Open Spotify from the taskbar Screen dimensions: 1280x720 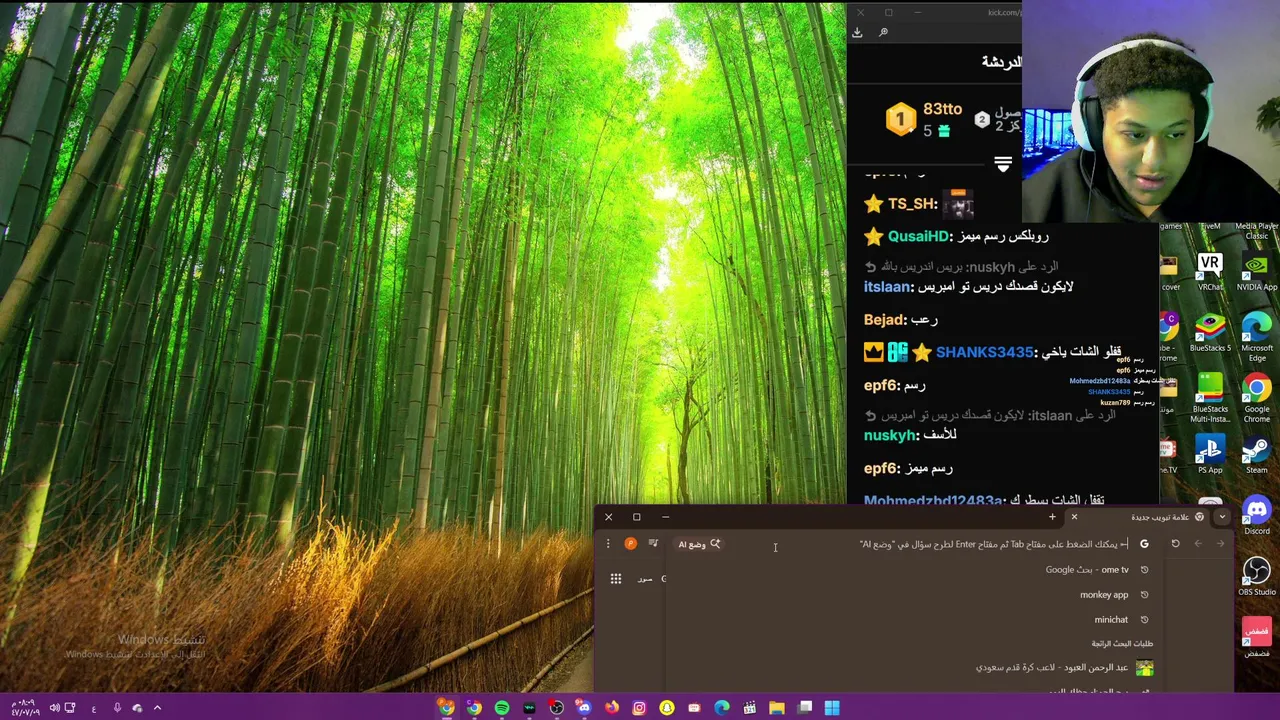pyautogui.click(x=502, y=708)
